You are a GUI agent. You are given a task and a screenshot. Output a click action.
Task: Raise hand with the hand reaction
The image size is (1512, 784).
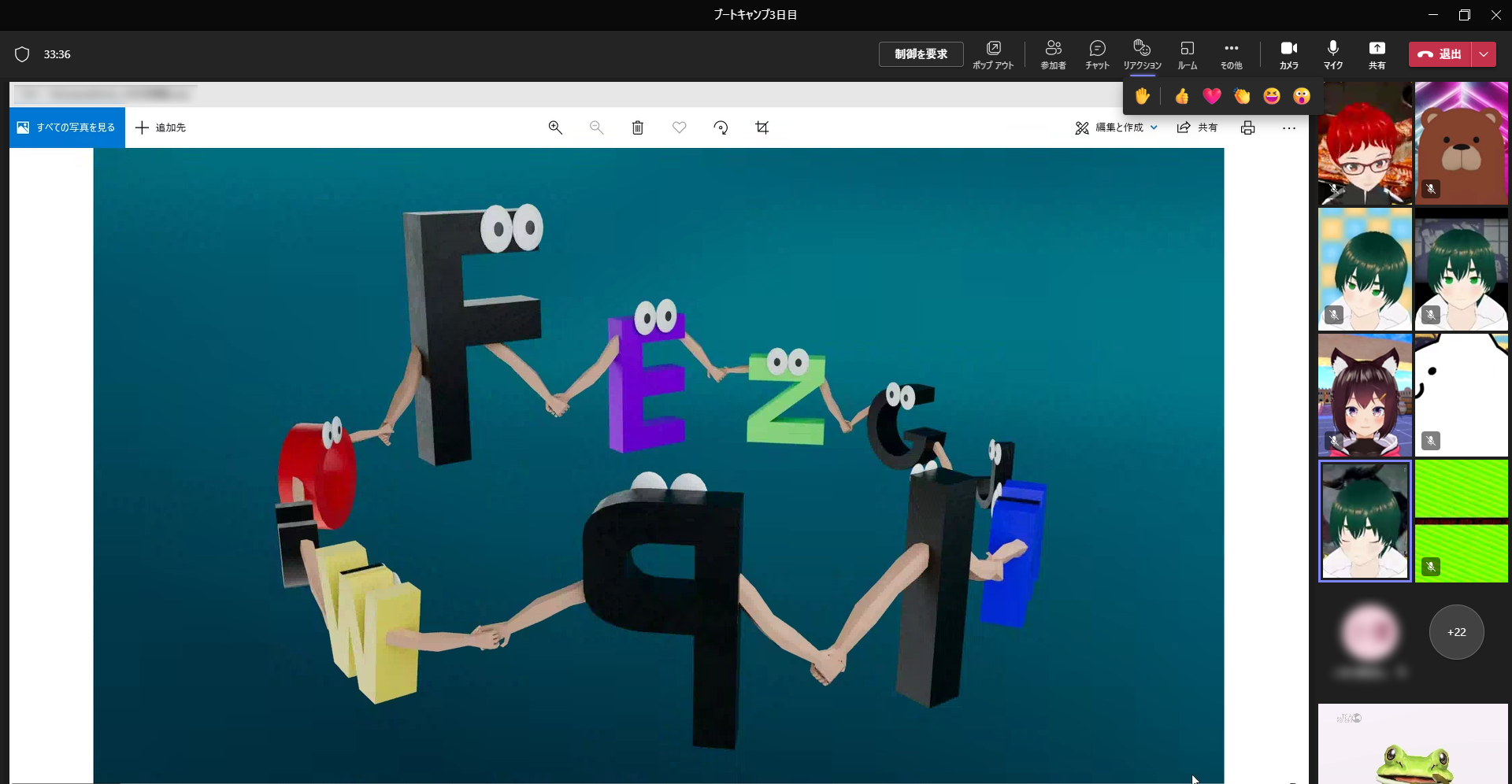[x=1142, y=96]
